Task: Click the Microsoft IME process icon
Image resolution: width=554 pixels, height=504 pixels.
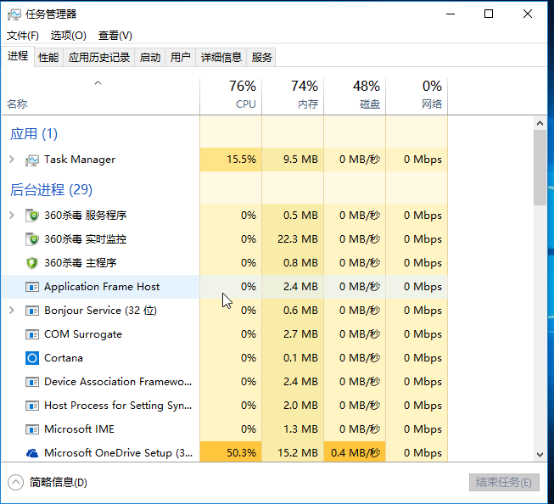Action: pyautogui.click(x=32, y=429)
